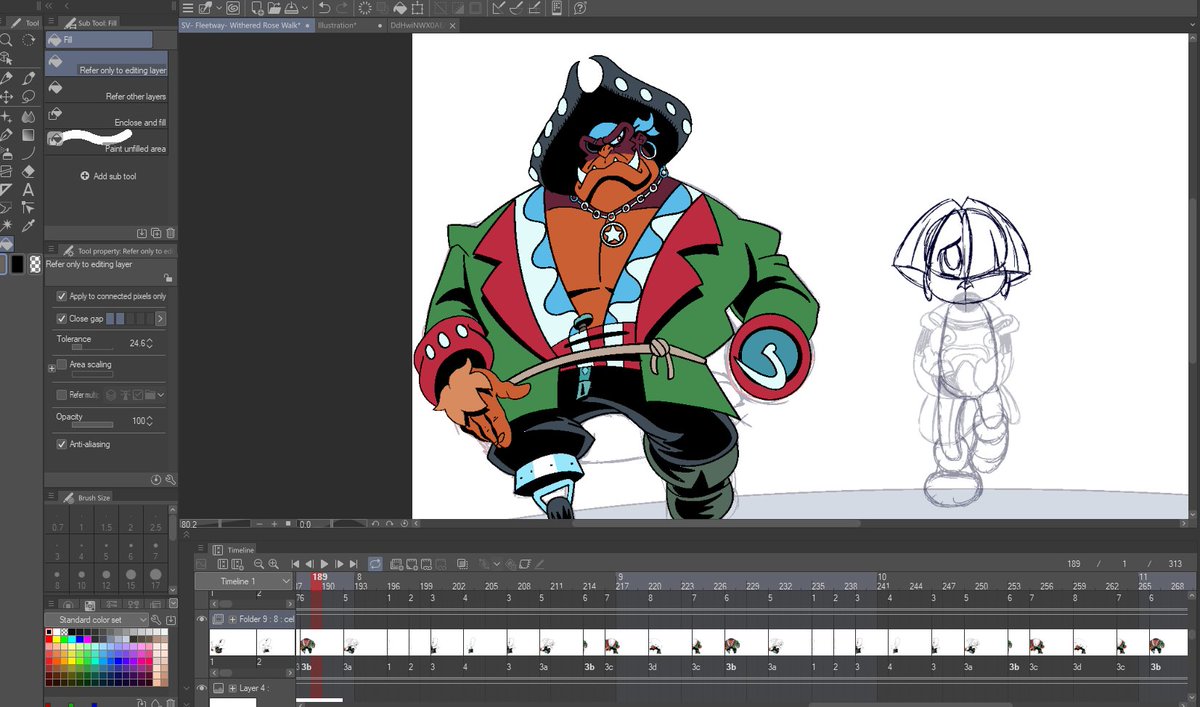Zoom out the Timeline view
Screen dimensions: 1200x707
[259, 564]
